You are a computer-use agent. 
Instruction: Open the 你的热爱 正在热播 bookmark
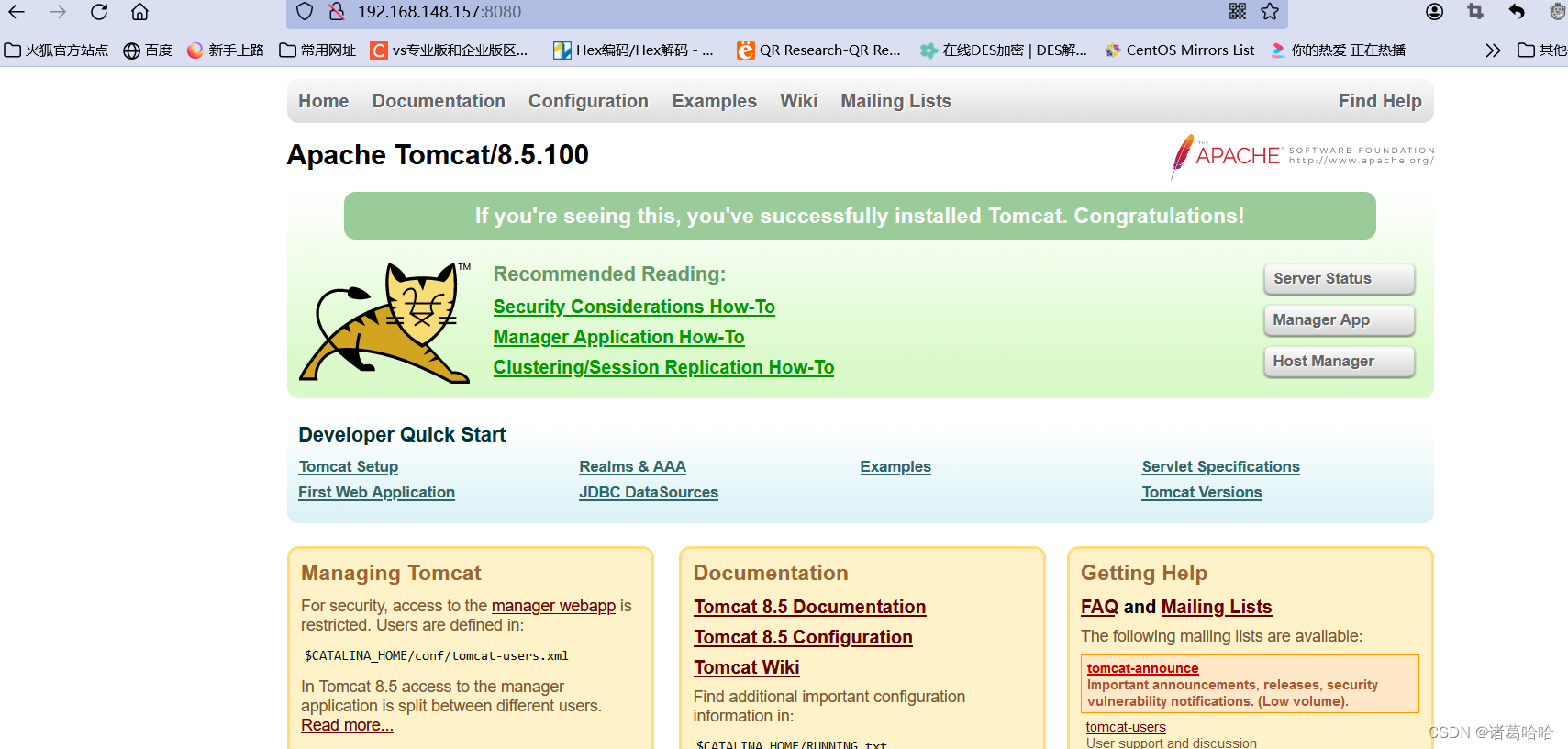coord(1338,50)
